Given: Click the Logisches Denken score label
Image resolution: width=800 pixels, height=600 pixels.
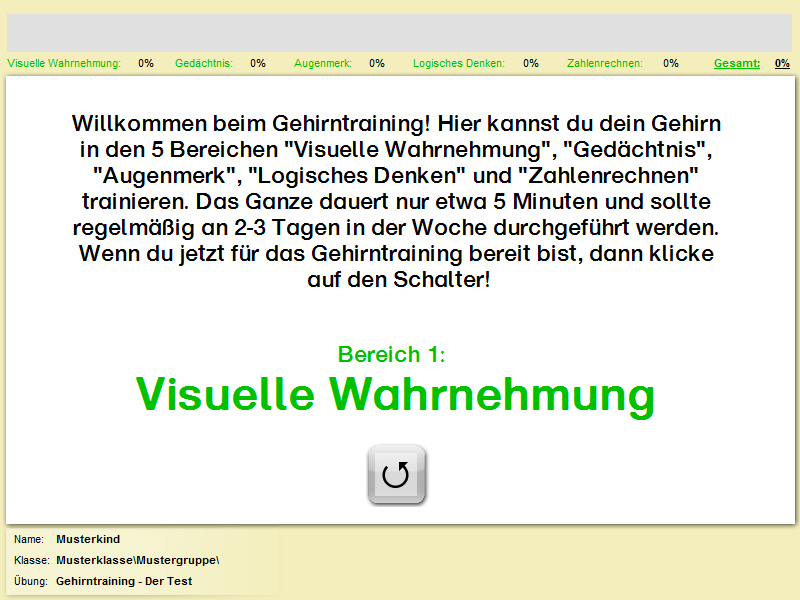Looking at the screenshot, I should click(459, 63).
